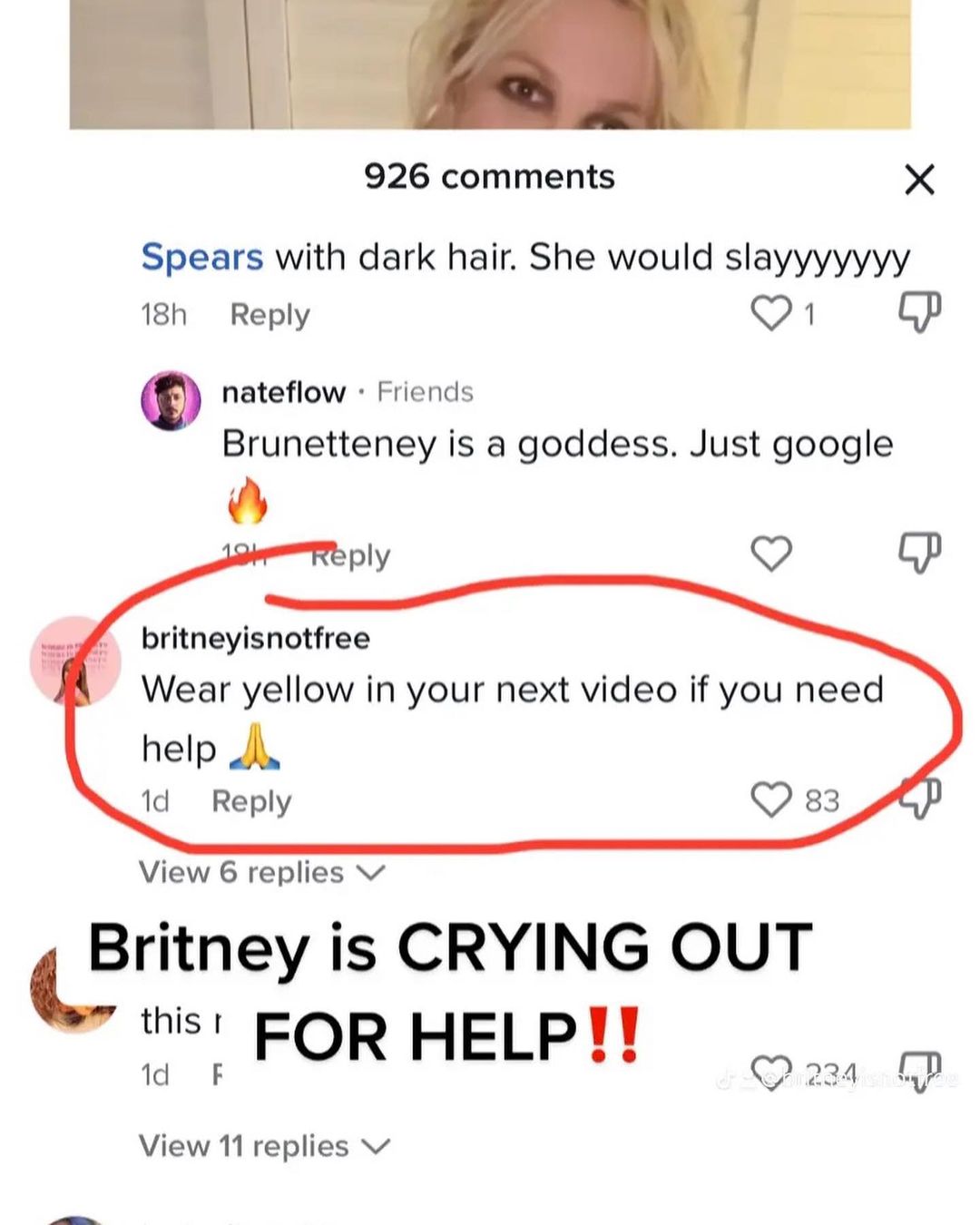
Task: Expand 'View 6 replies'
Action: pyautogui.click(x=261, y=873)
